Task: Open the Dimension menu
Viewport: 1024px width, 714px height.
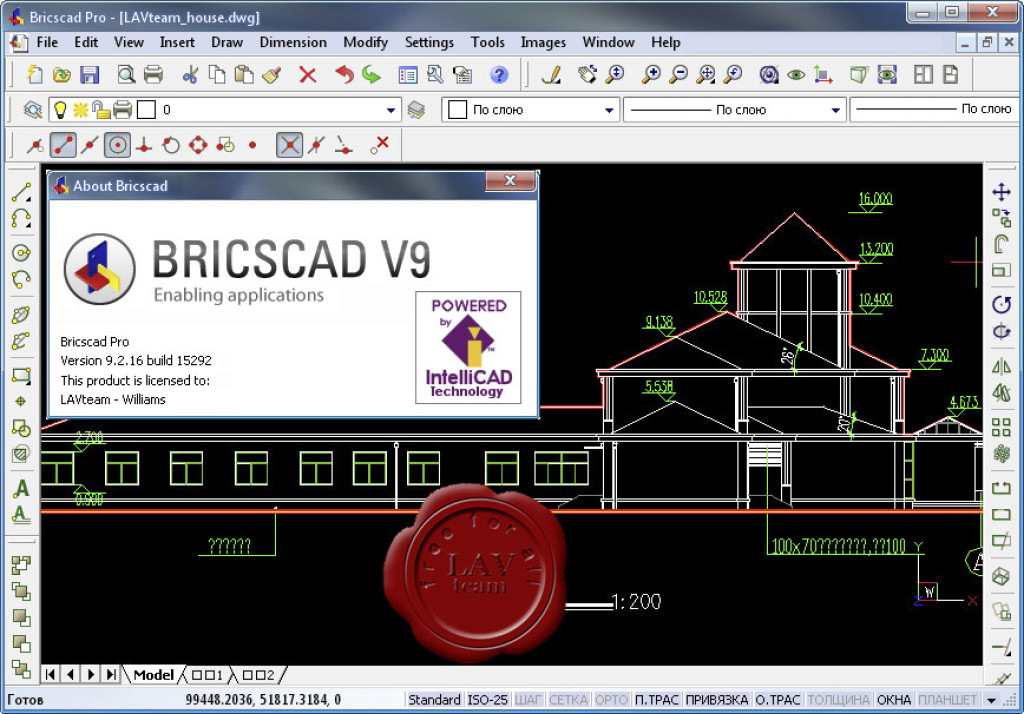Action: pos(293,42)
